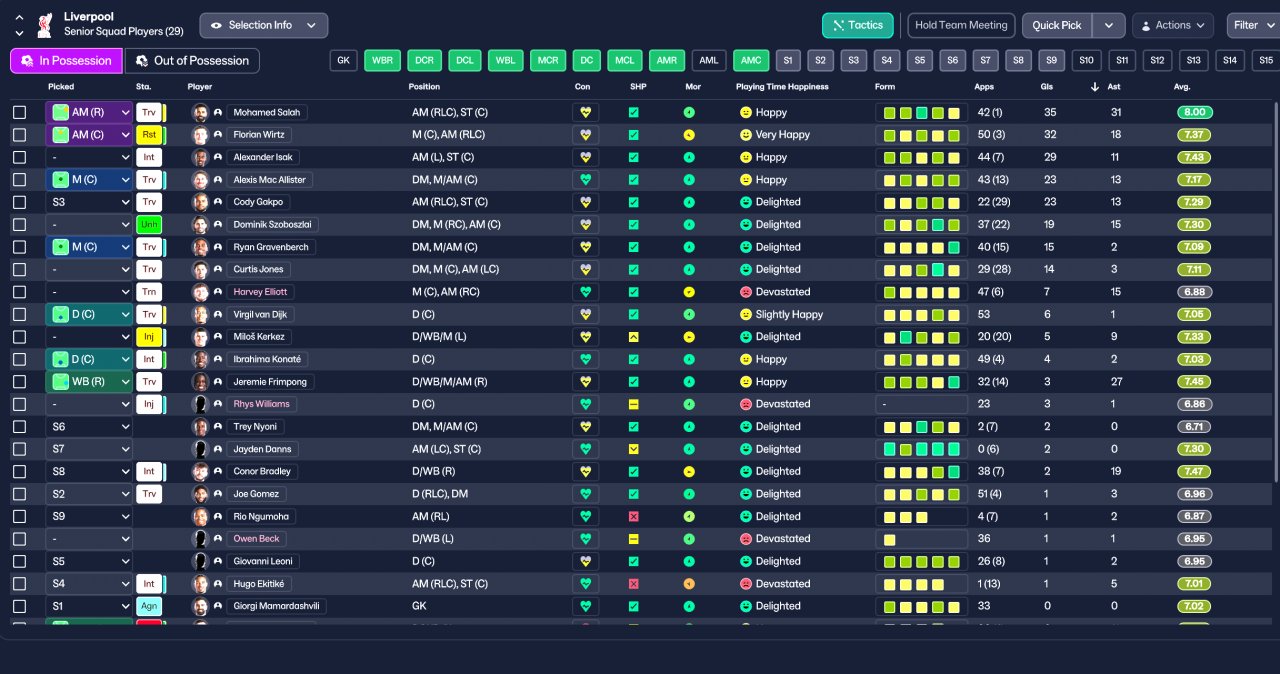Screen dimensions: 1280x674
Task: Click Unh status badge for Dominik Szoboszlai
Action: 149,225
